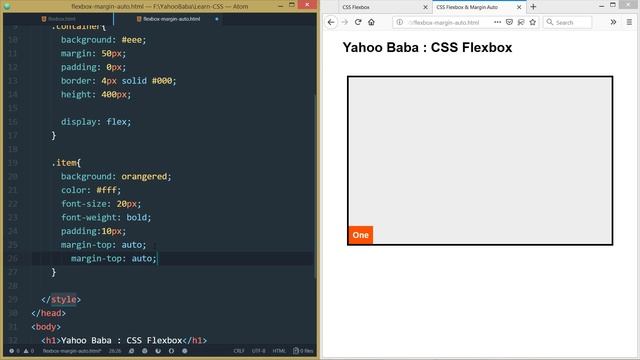The image size is (640, 360).
Task: Click the Firefox forward arrow
Action: coord(344,22)
